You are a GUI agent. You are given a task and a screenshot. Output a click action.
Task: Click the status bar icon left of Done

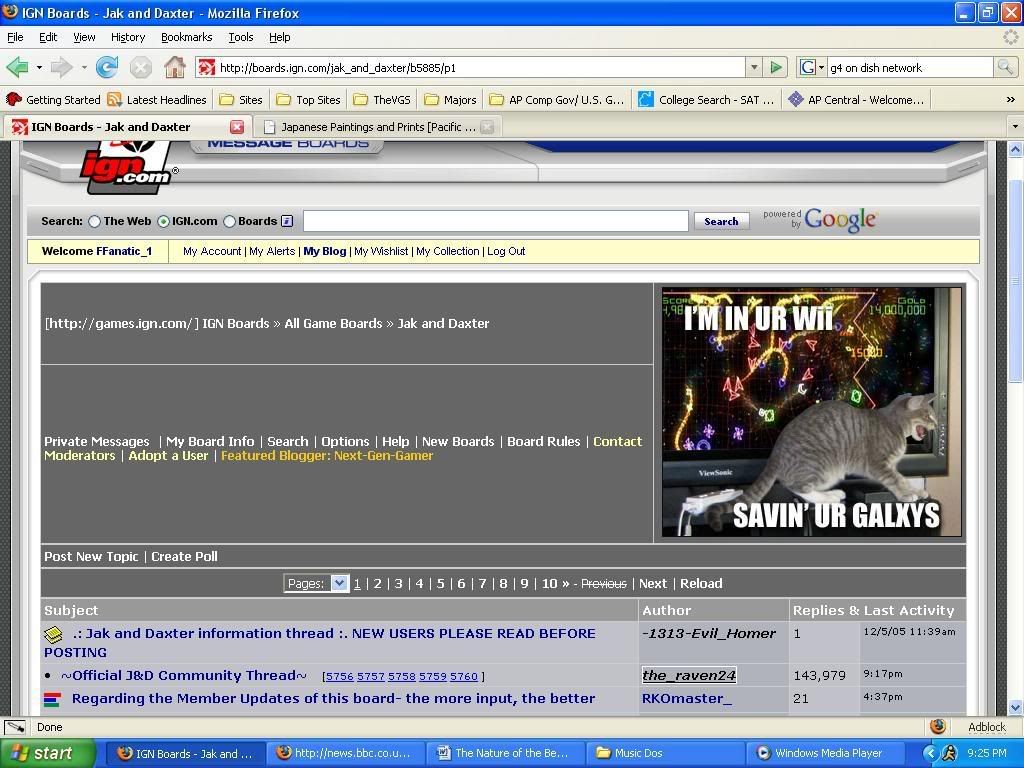15,727
